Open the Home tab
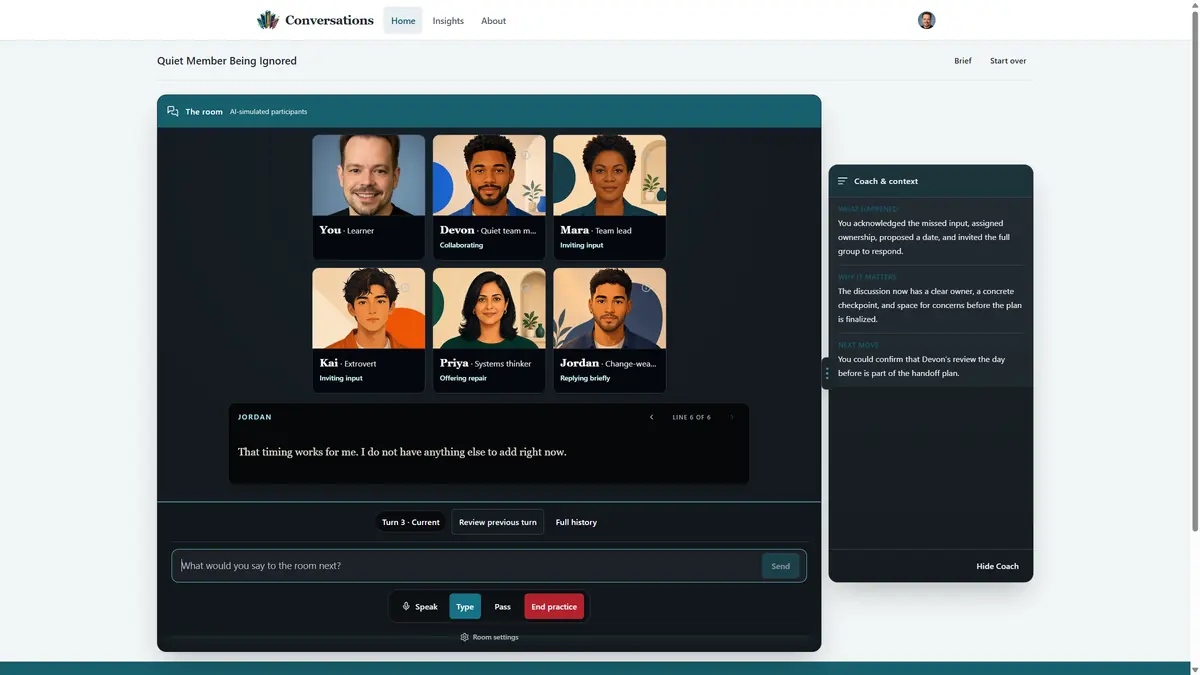Viewport: 1200px width, 675px height. coord(403,20)
